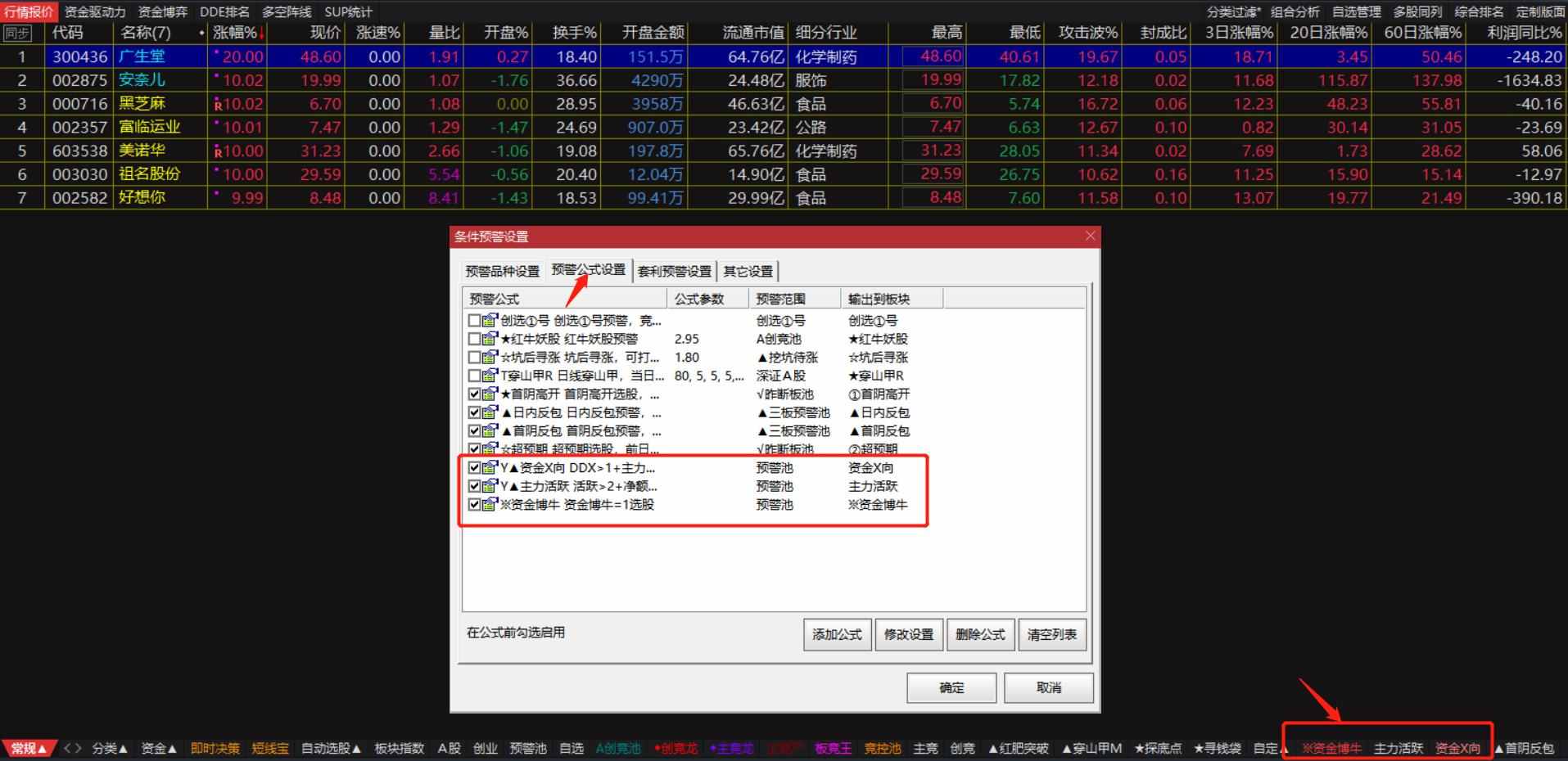The width and height of the screenshot is (1568, 761).
Task: Expand the 分类▲ menu in bottom bar
Action: pos(110,748)
